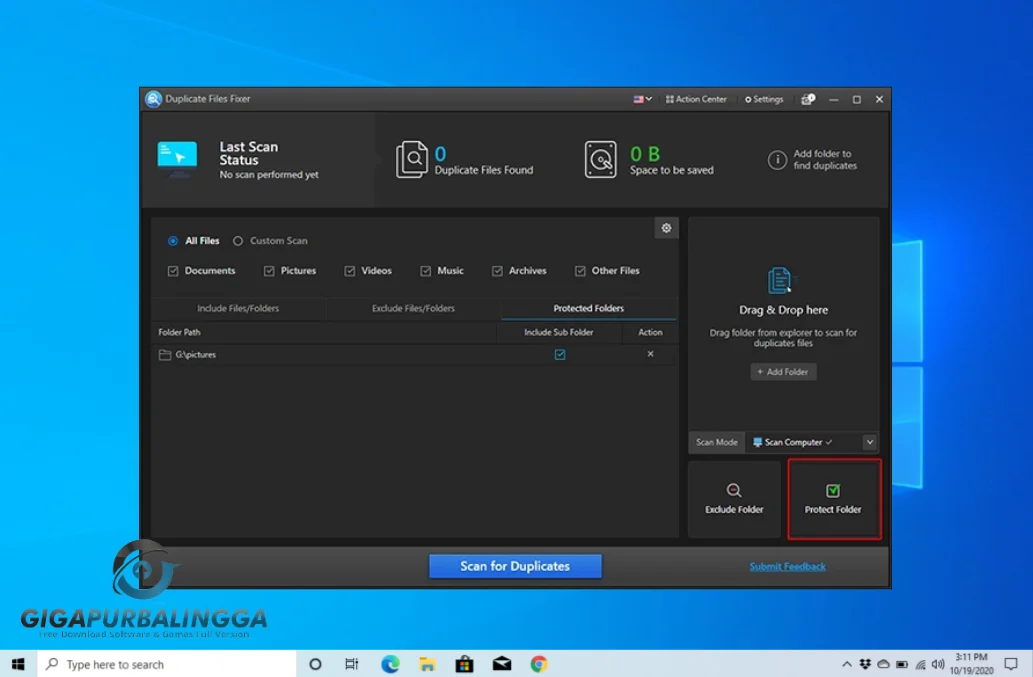
Task: Click the camera notification icon in titlebar
Action: coord(808,99)
